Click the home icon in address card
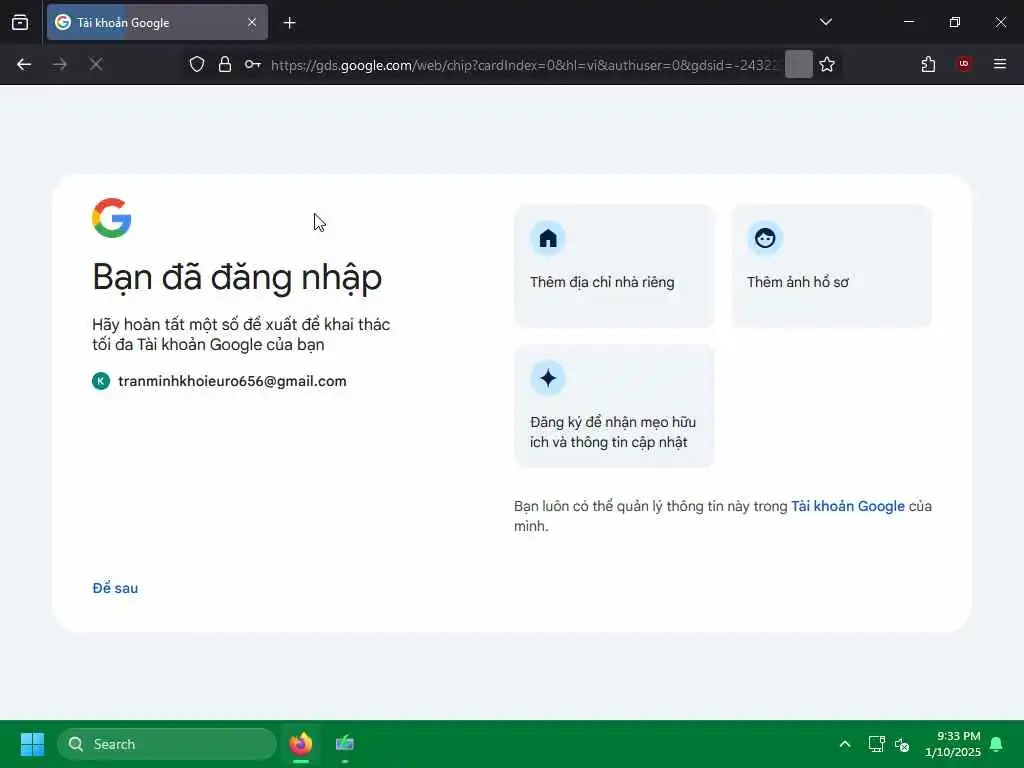Viewport: 1024px width, 768px height. pos(548,238)
